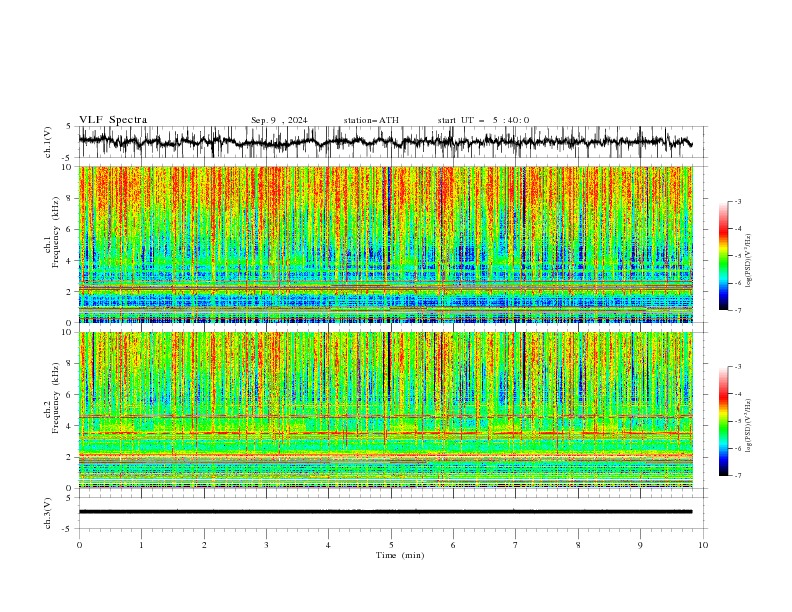Click the ch.1 'Frequency (kHz)' axis label
This screenshot has height=612, width=792.
click(55, 233)
